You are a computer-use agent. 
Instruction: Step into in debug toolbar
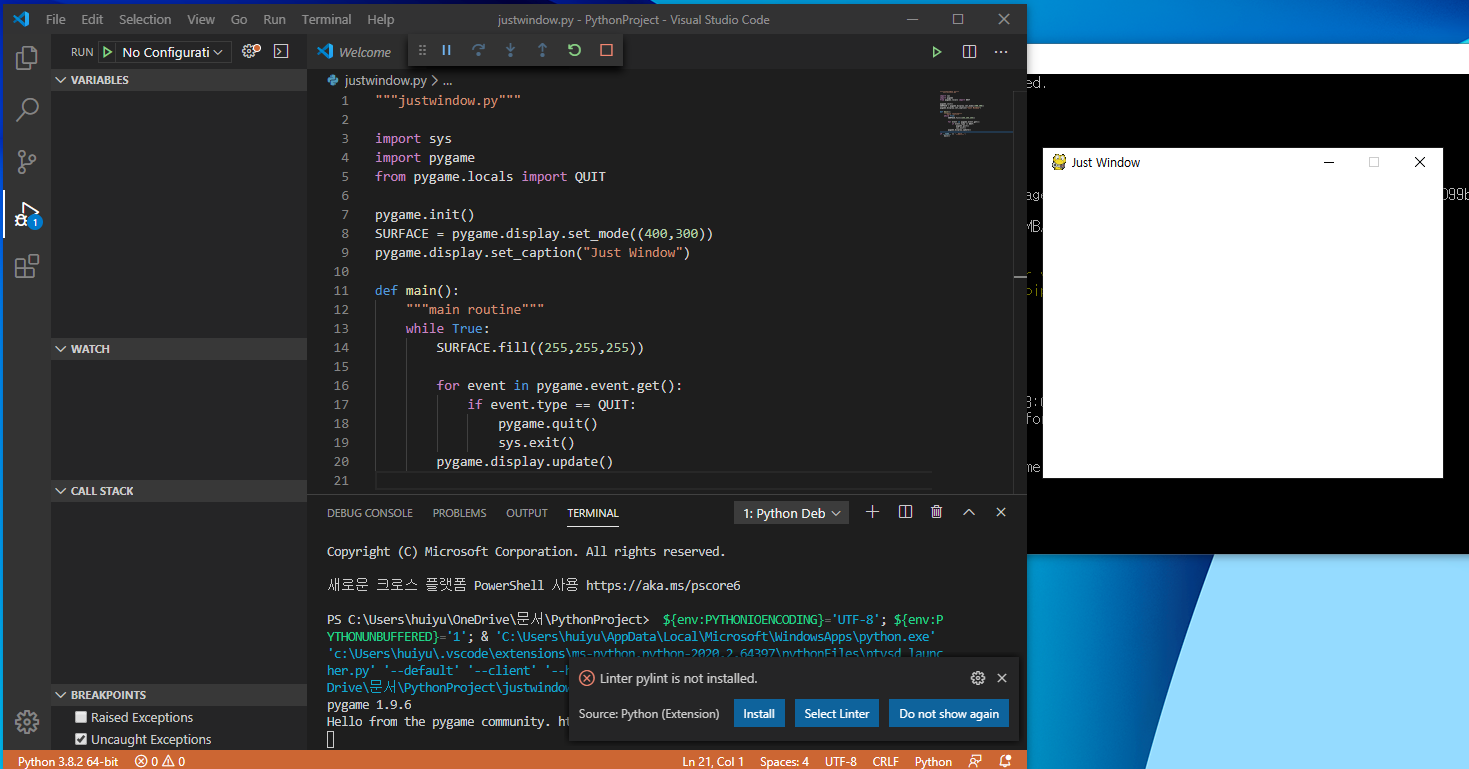[x=511, y=50]
